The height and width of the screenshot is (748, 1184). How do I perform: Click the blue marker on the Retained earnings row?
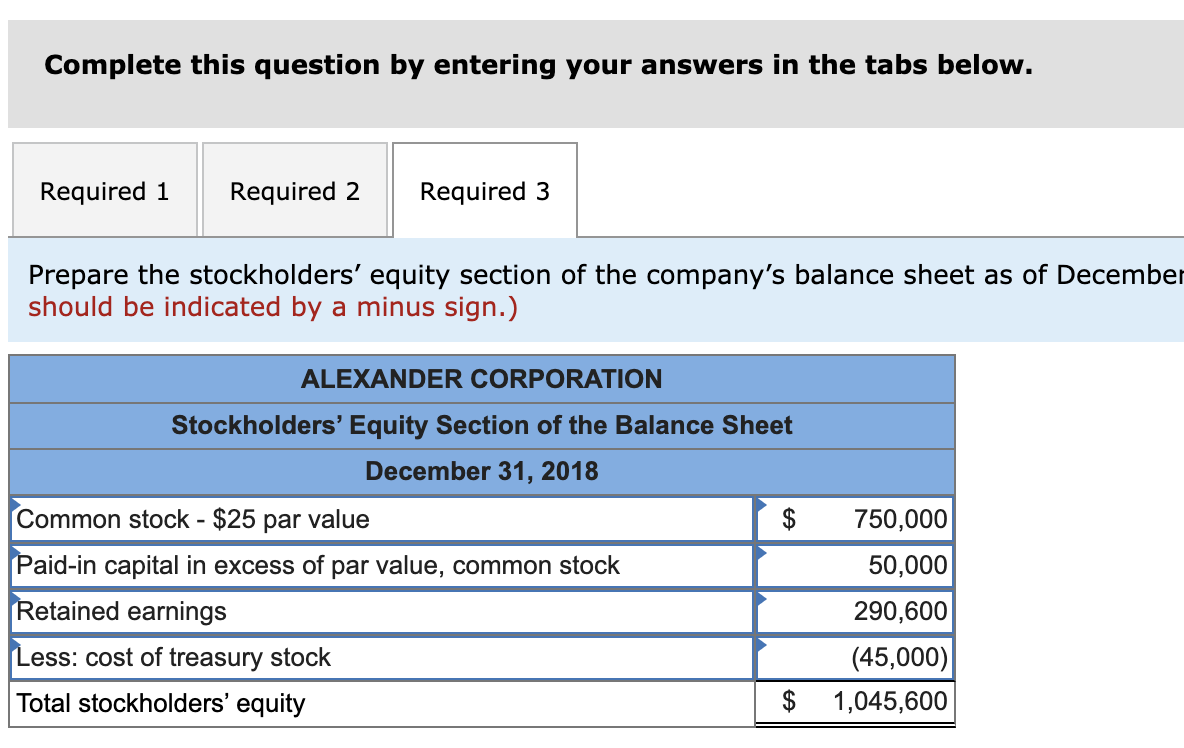[14, 596]
